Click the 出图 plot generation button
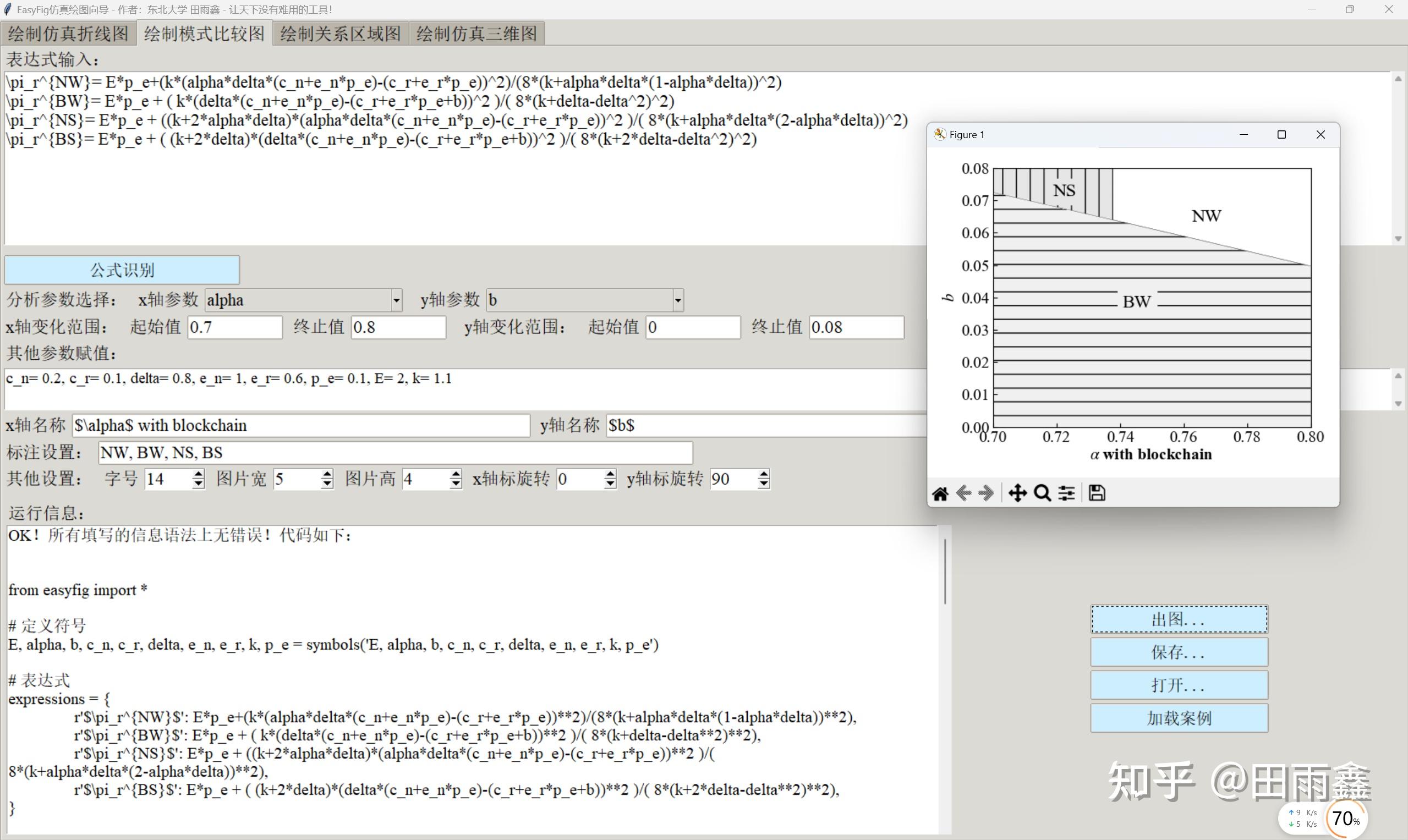Image resolution: width=1408 pixels, height=840 pixels. (1179, 619)
